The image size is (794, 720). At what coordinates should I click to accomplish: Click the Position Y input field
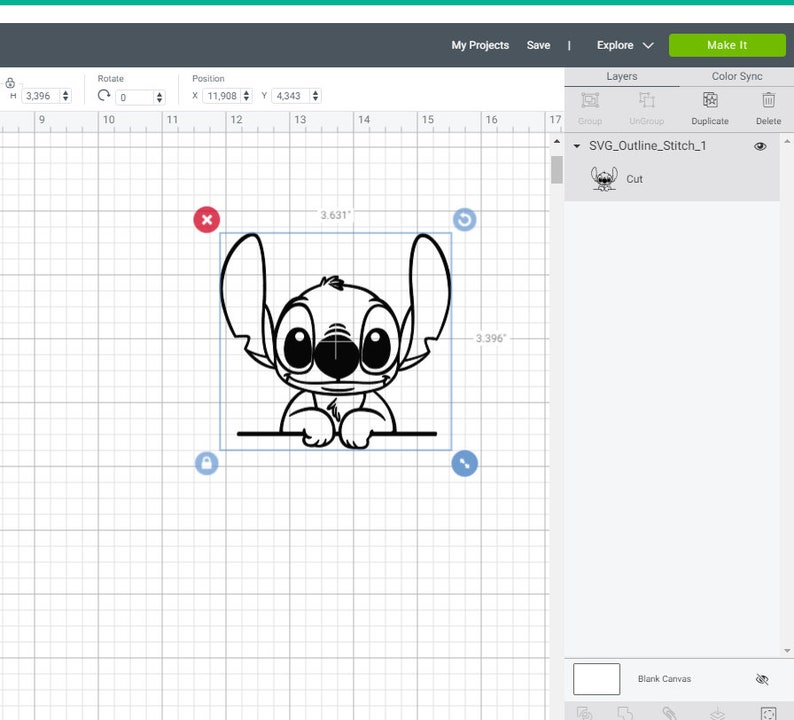click(x=291, y=96)
